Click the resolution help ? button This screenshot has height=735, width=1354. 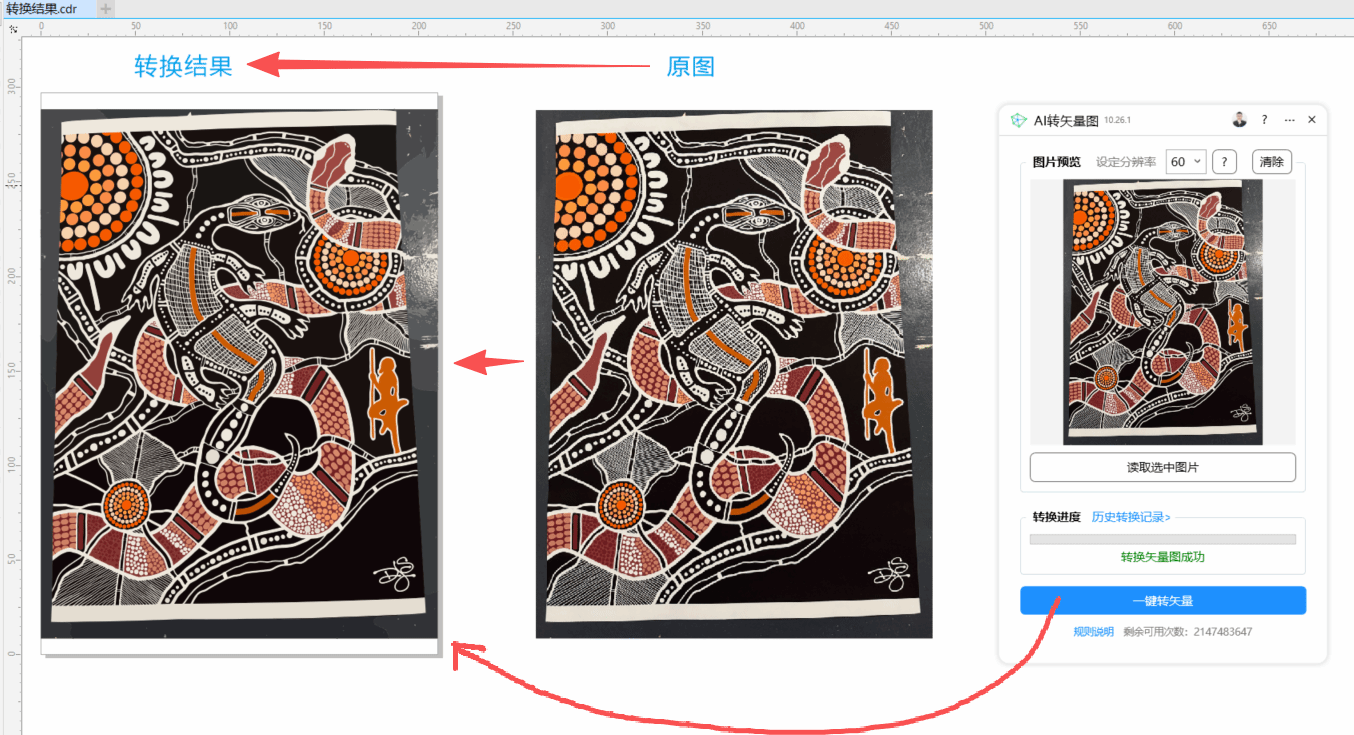pos(1224,162)
